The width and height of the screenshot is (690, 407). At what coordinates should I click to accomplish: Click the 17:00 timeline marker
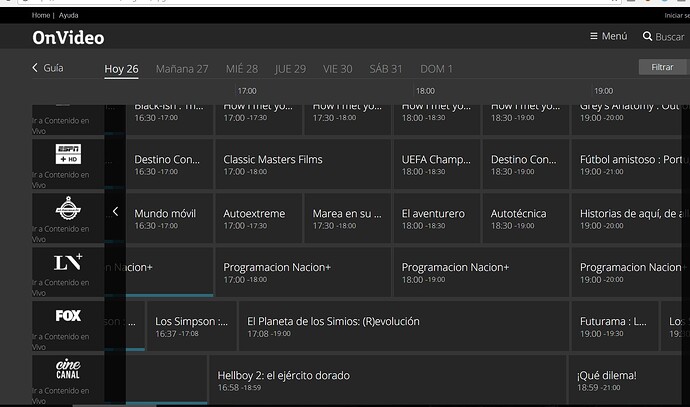click(247, 91)
